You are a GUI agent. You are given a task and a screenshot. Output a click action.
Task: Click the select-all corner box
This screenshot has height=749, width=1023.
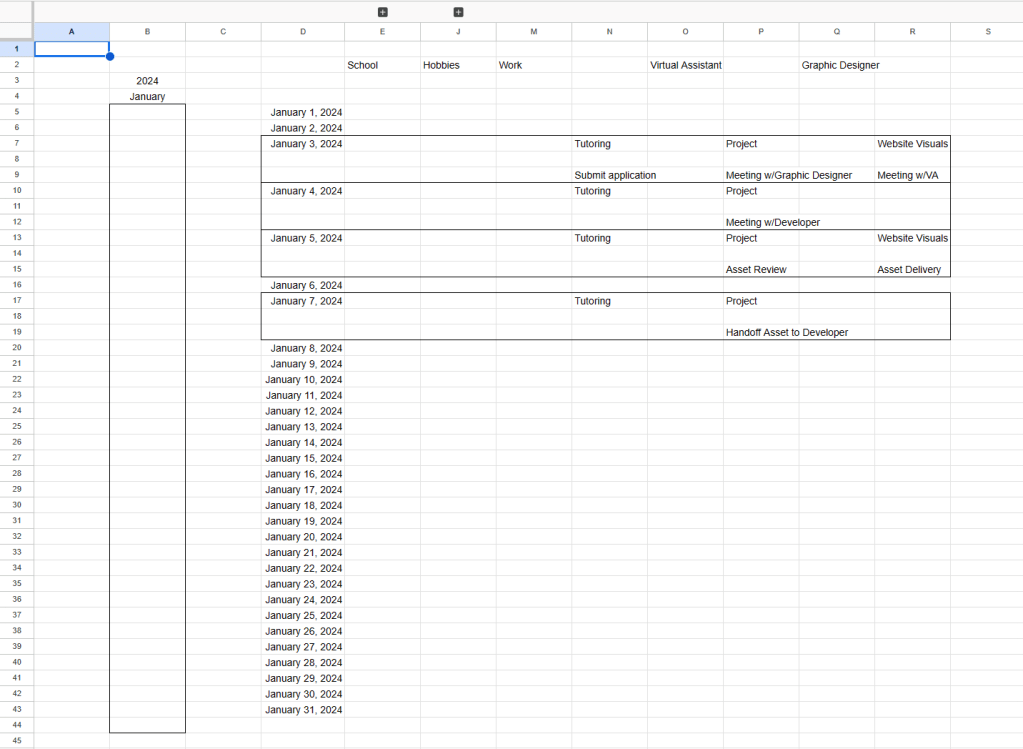pyautogui.click(x=17, y=32)
